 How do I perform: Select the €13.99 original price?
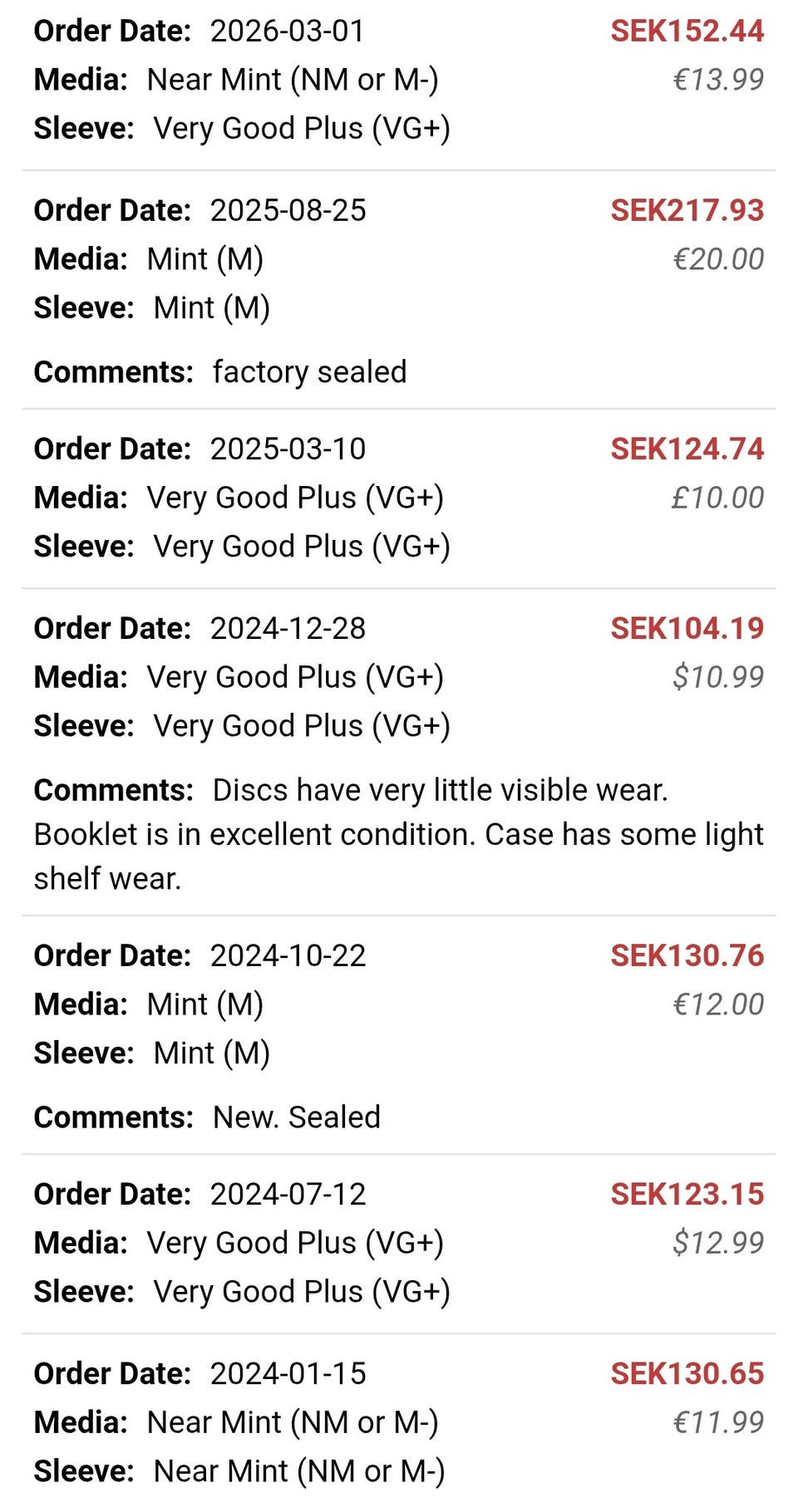[x=717, y=80]
